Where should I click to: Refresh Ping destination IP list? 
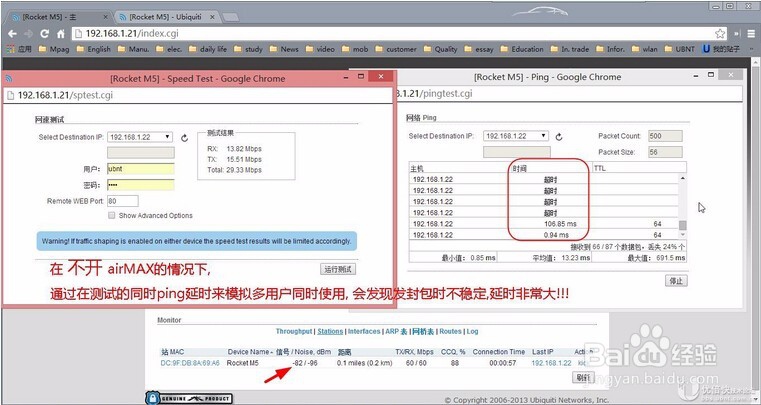(x=559, y=137)
